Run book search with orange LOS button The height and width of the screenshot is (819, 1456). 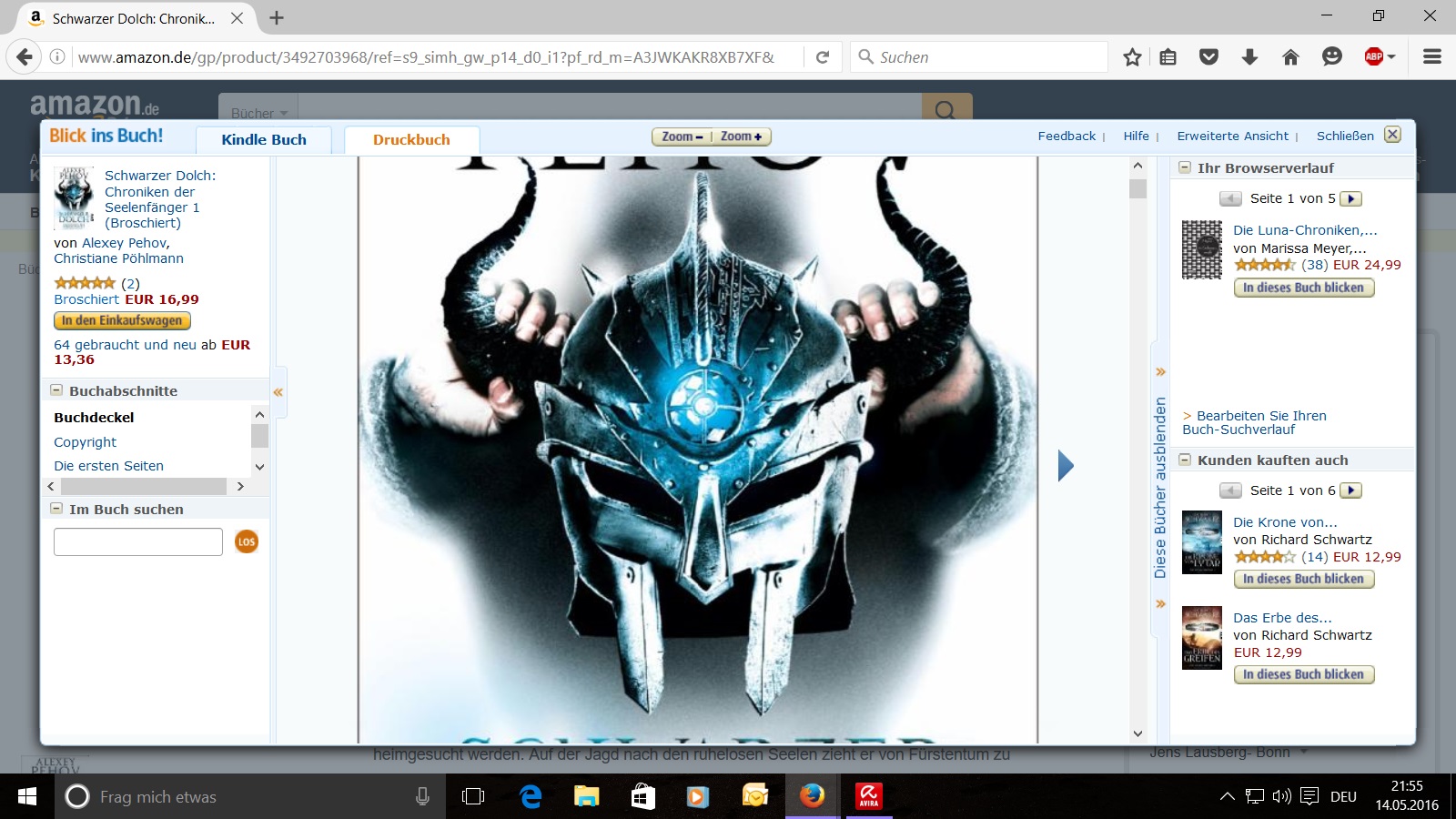tap(247, 541)
